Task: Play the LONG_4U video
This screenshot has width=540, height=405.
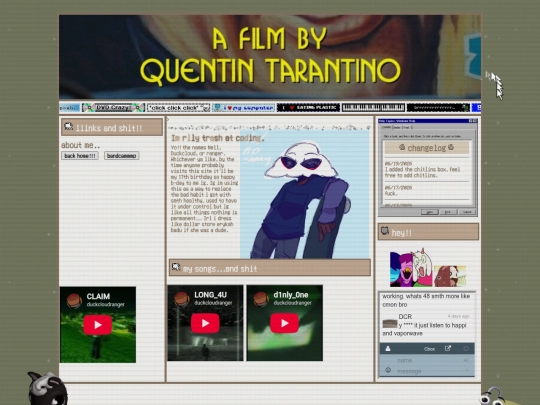Action: pos(205,323)
